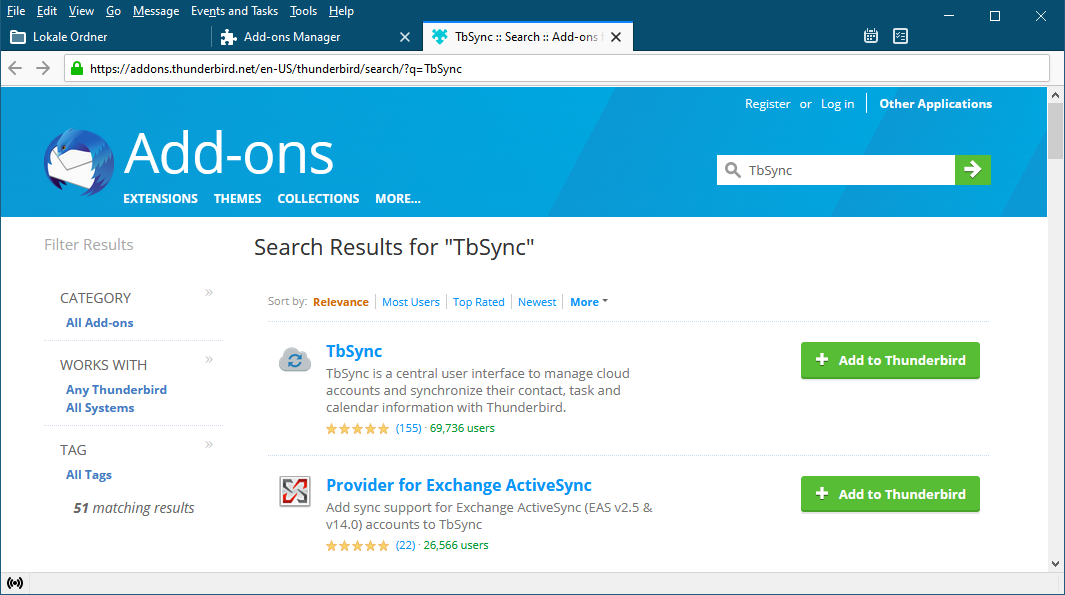Open the More sort options dropdown
The height and width of the screenshot is (595, 1065).
click(589, 302)
